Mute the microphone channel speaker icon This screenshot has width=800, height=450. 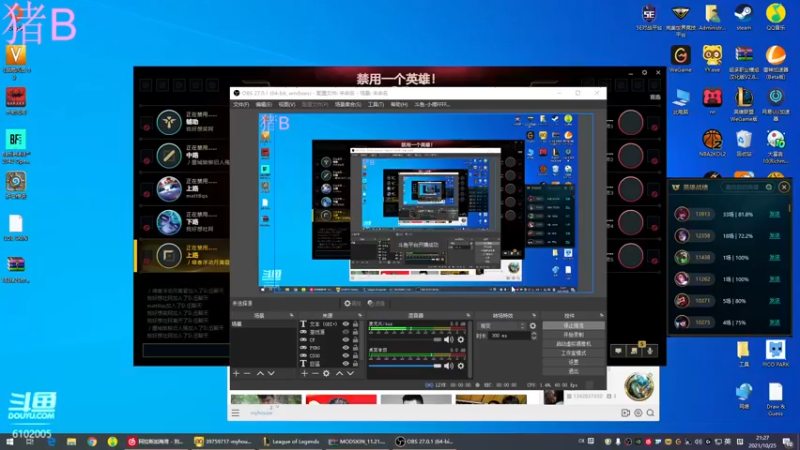click(x=448, y=339)
